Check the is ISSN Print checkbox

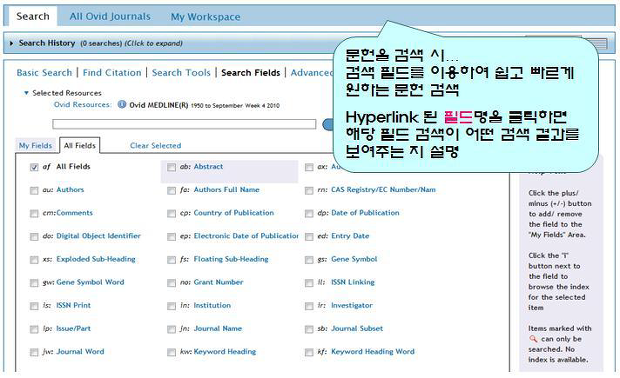click(34, 306)
